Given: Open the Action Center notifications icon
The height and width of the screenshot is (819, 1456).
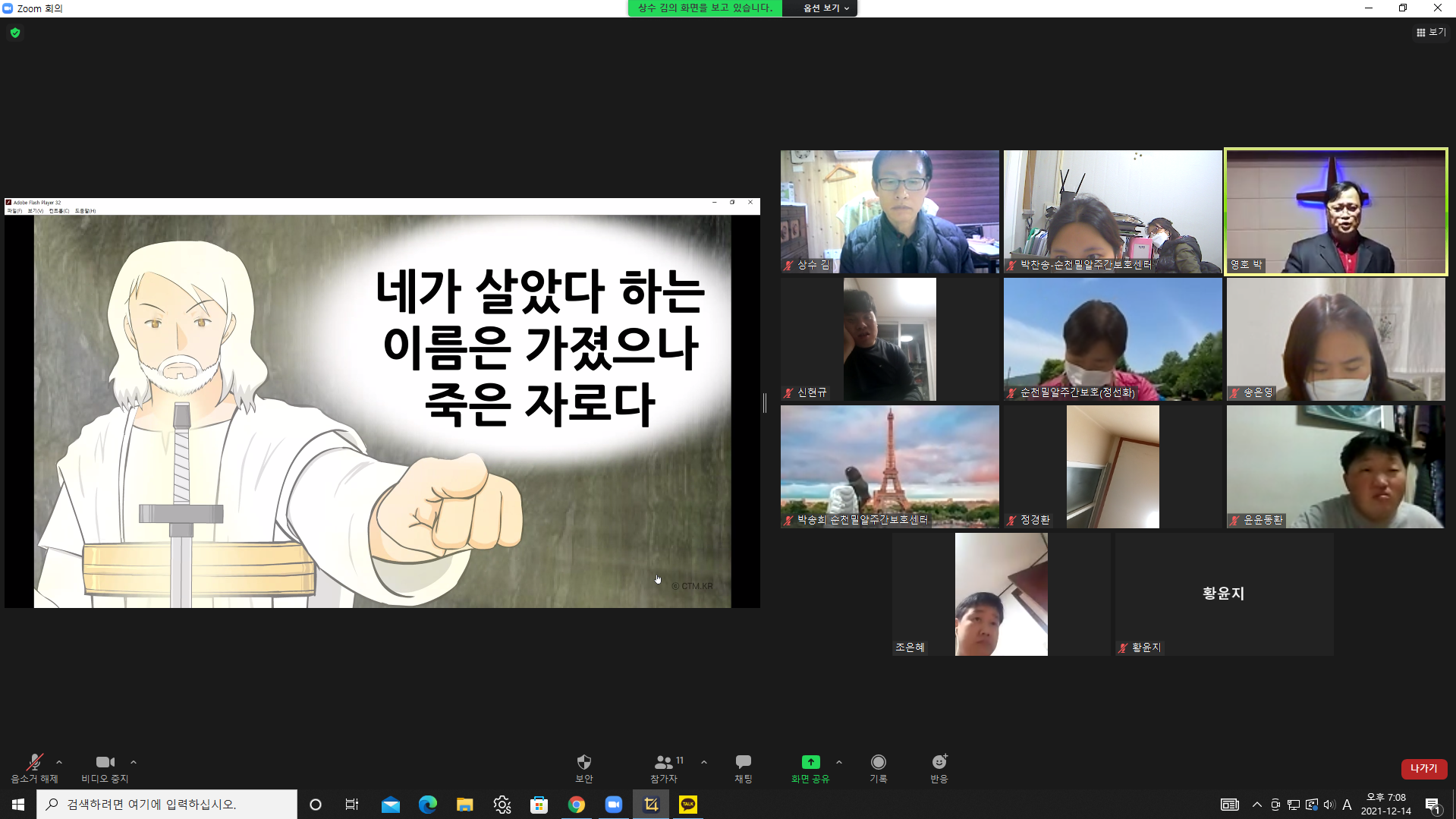Looking at the screenshot, I should pyautogui.click(x=1432, y=805).
